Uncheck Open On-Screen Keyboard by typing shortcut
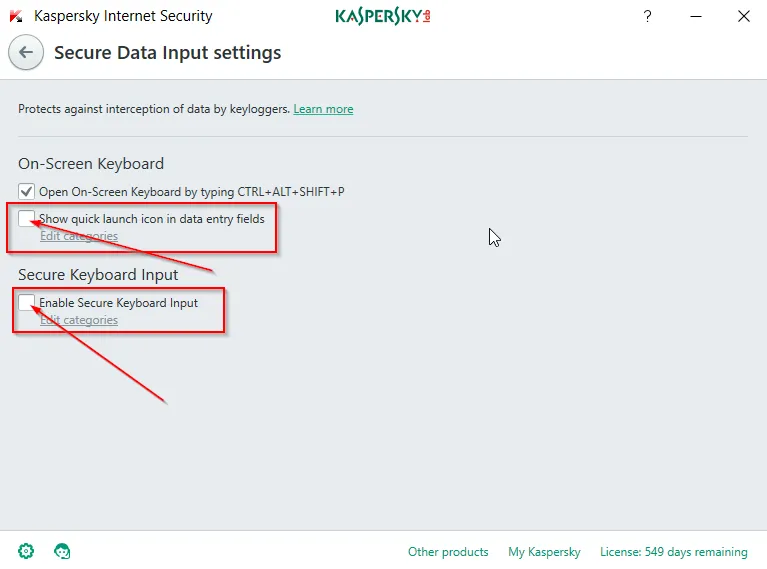The width and height of the screenshot is (767, 569). tap(26, 191)
